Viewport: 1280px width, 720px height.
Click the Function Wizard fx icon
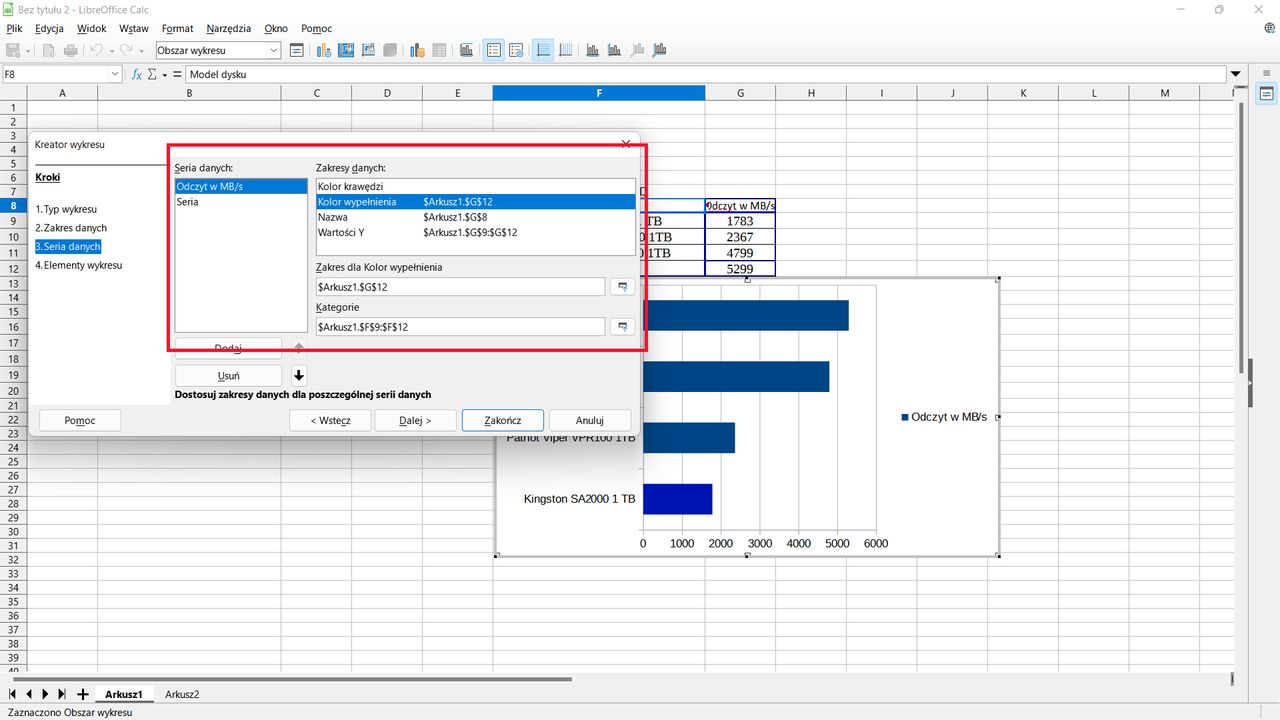click(137, 74)
